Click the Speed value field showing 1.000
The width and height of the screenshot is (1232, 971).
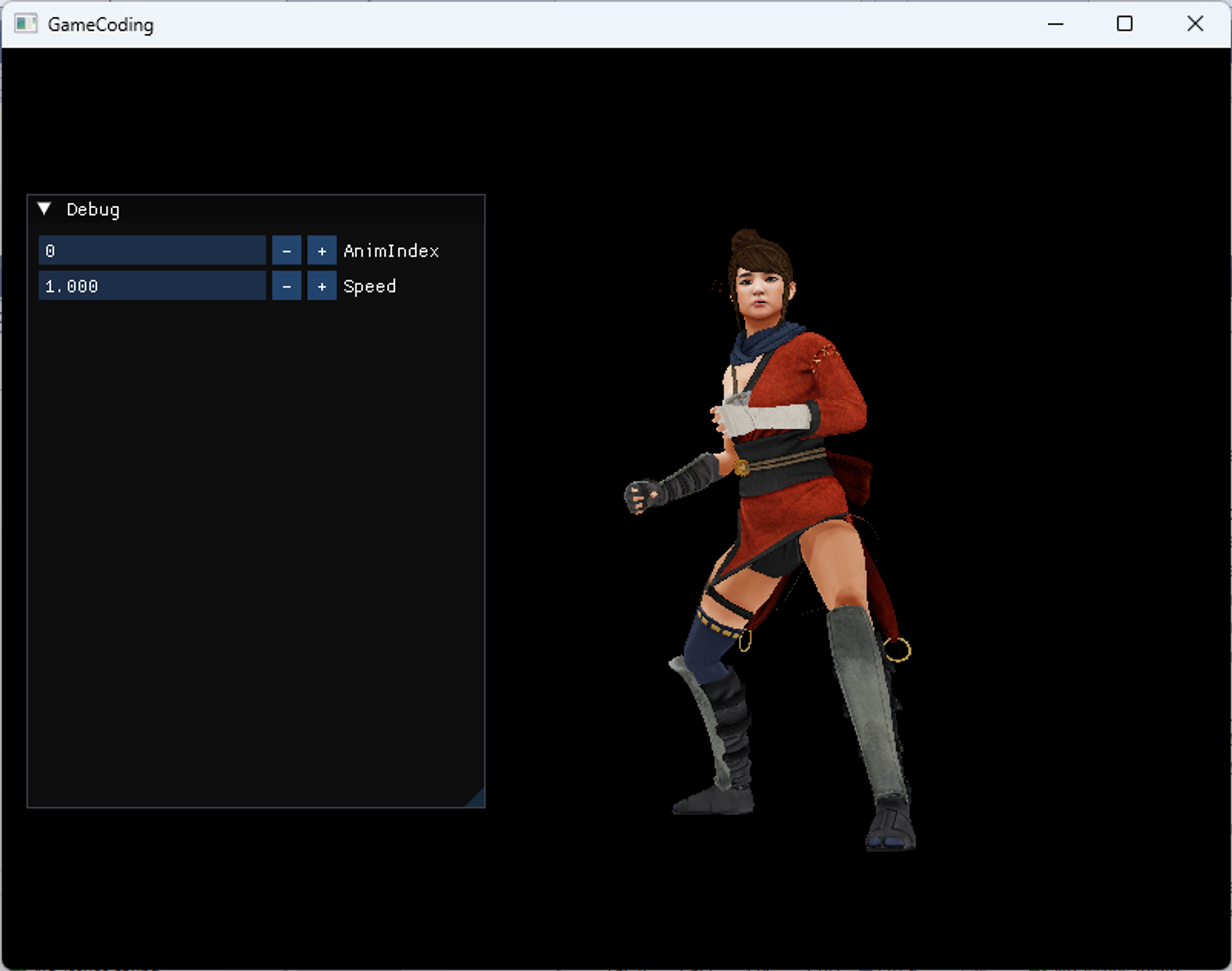tap(152, 286)
